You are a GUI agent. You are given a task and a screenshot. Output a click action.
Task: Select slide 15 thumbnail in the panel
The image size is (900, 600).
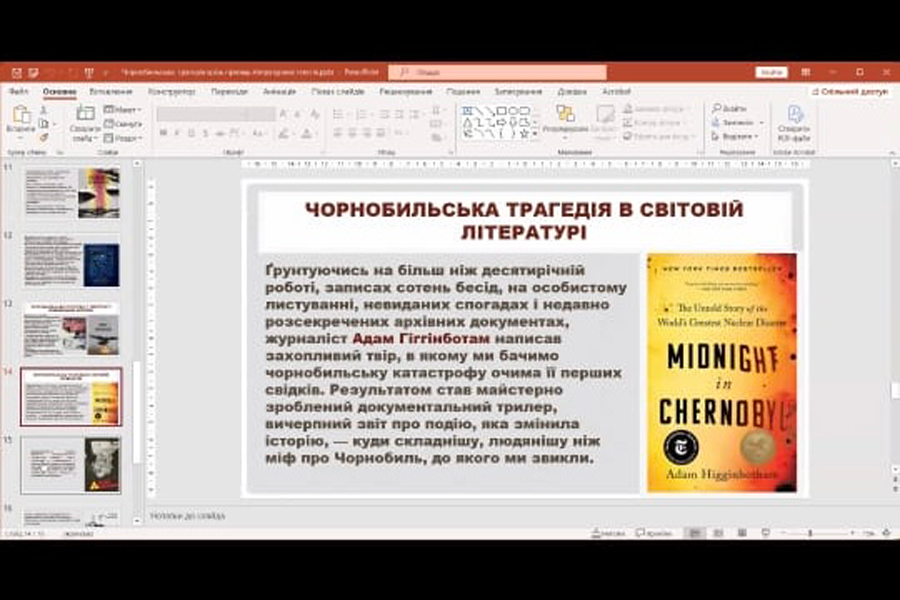(x=71, y=464)
